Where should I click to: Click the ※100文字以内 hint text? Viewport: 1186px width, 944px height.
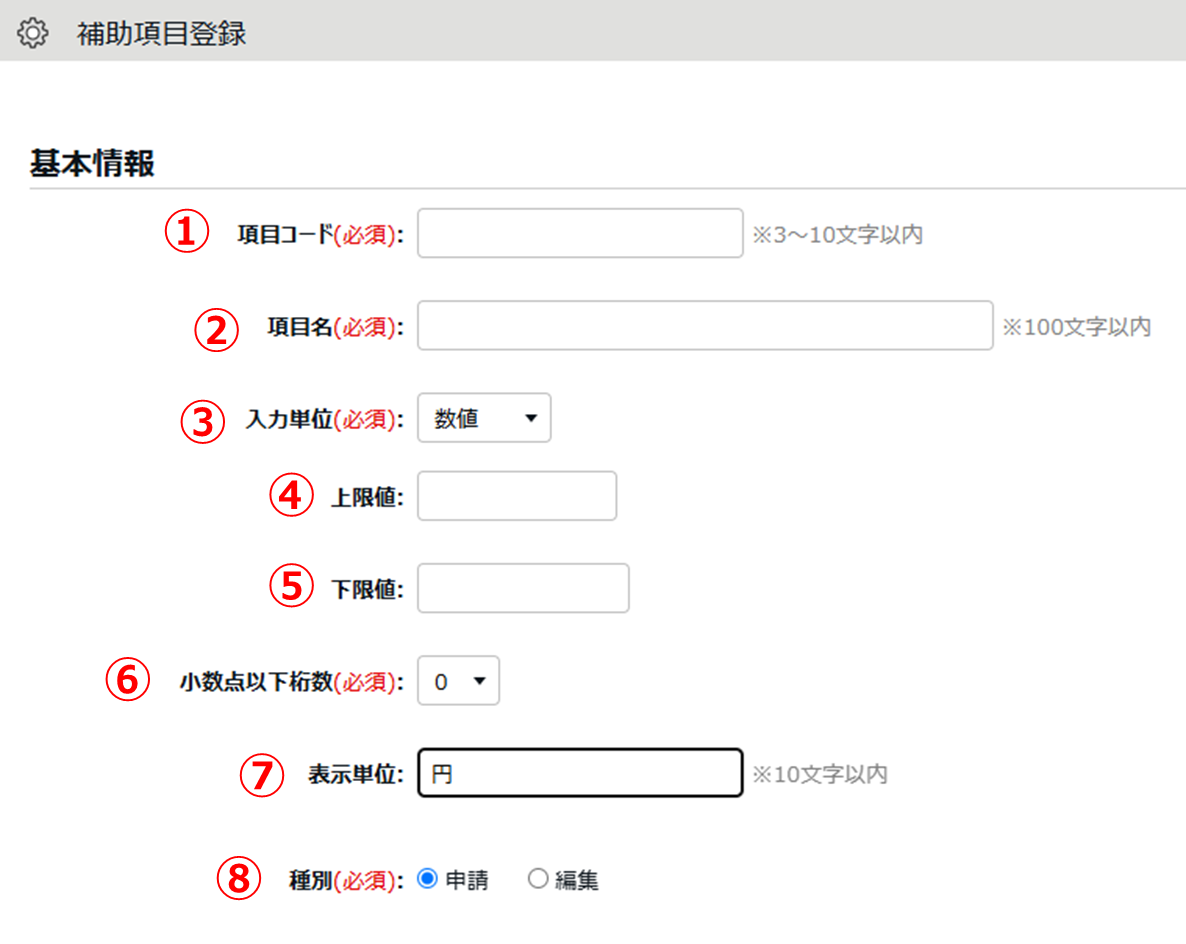[1077, 327]
